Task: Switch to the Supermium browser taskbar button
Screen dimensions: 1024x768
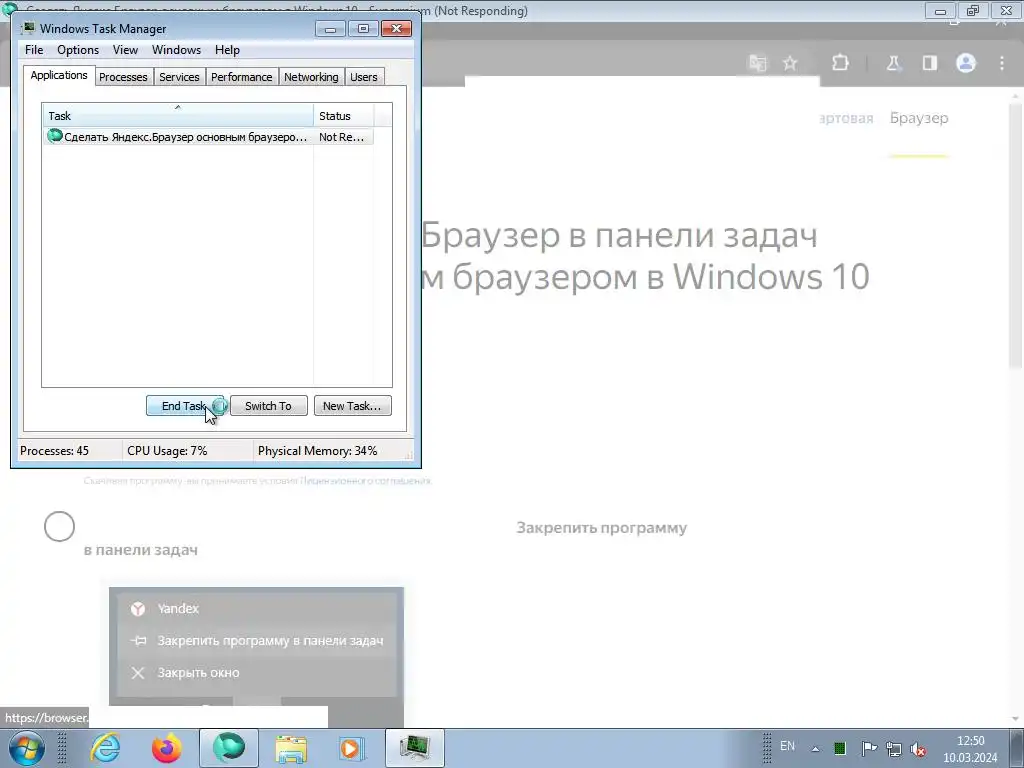Action: coord(229,748)
